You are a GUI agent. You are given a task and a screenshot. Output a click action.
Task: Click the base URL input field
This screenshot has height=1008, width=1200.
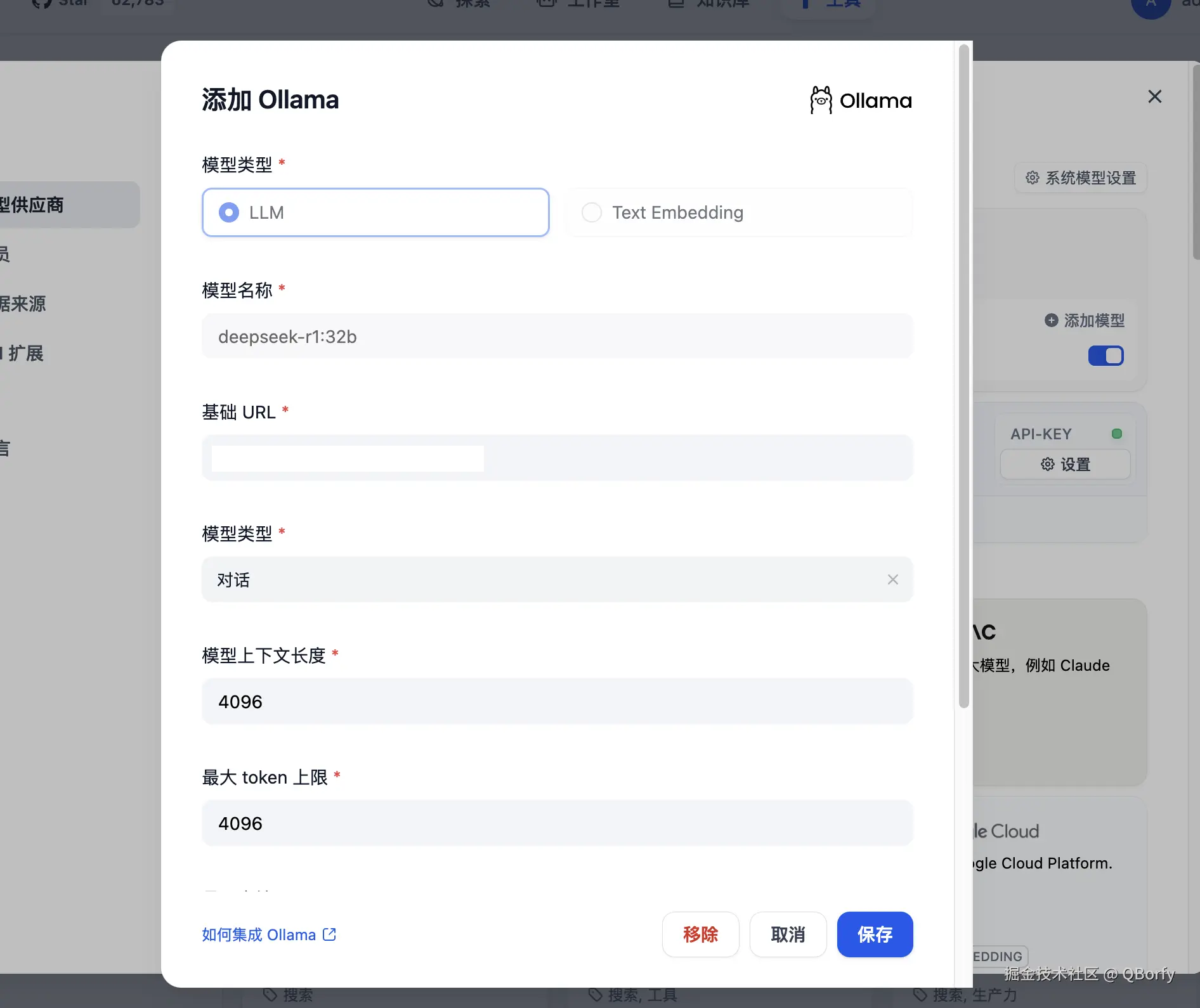coord(558,458)
